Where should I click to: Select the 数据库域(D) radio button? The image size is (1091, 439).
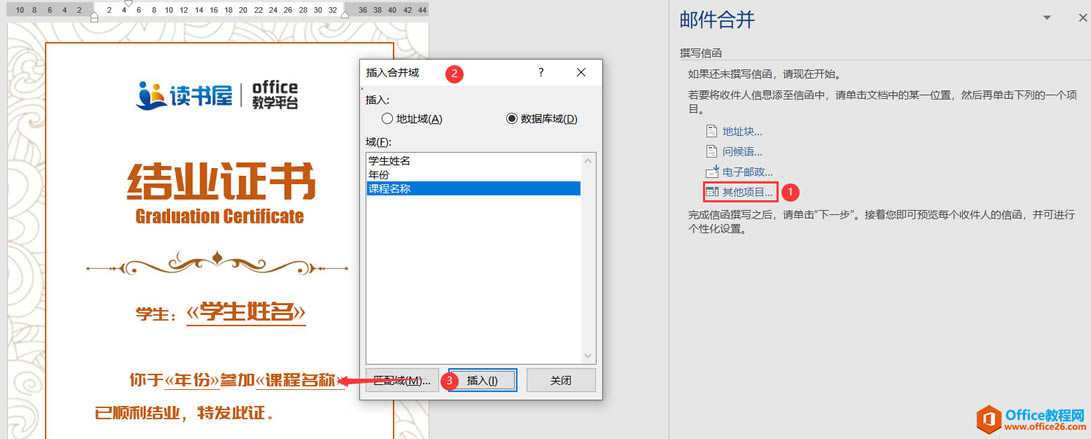pos(512,119)
